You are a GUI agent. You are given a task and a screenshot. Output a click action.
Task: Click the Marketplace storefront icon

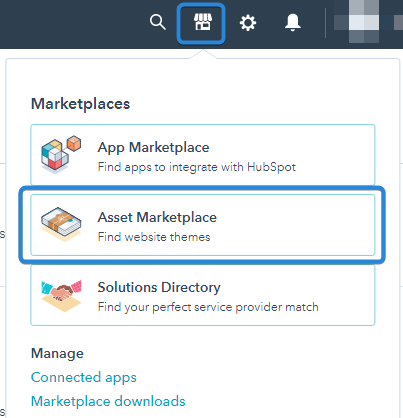pos(203,22)
